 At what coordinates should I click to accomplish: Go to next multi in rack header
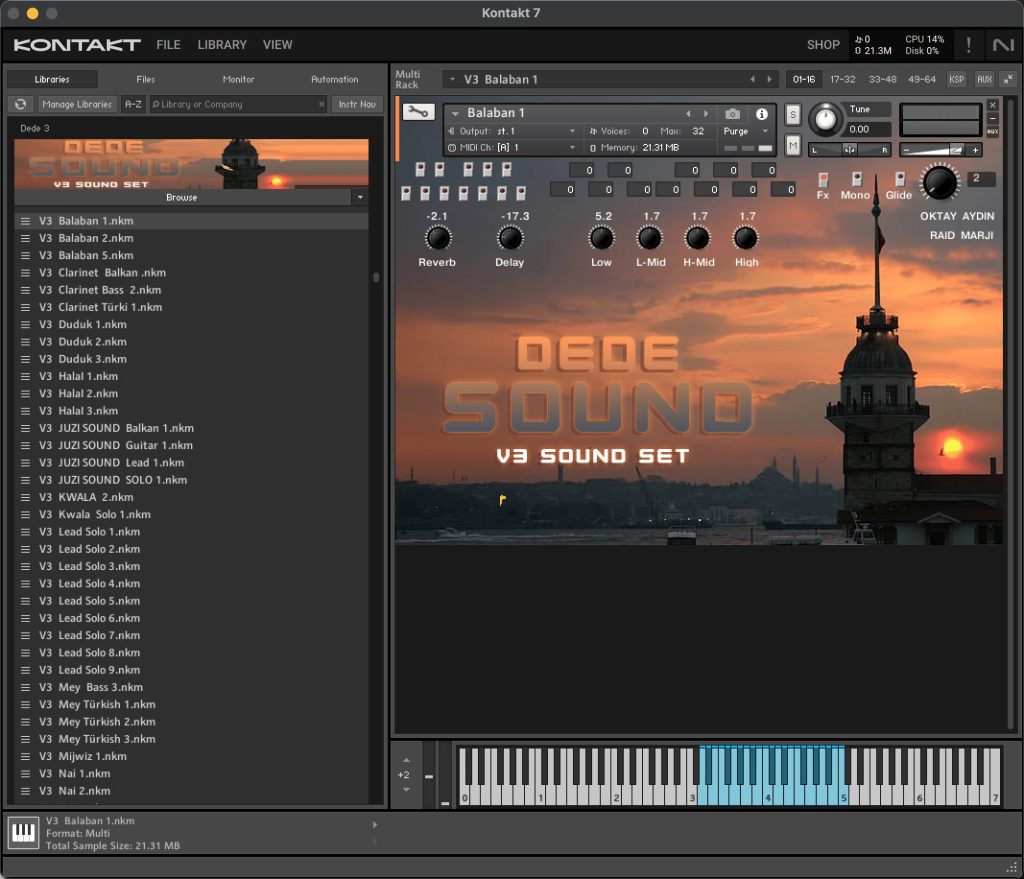tap(769, 79)
